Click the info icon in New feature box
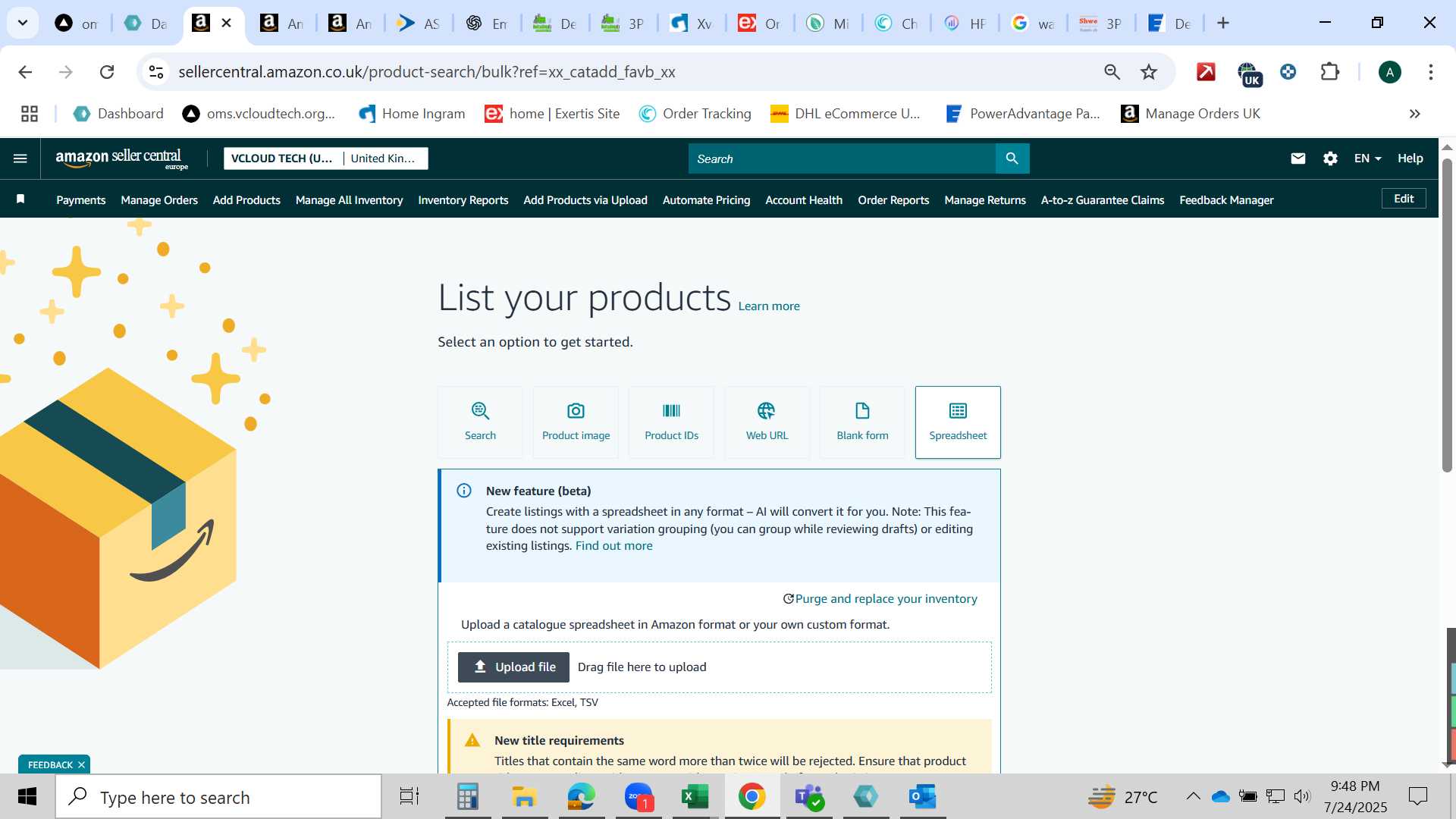1456x819 pixels. (x=464, y=491)
